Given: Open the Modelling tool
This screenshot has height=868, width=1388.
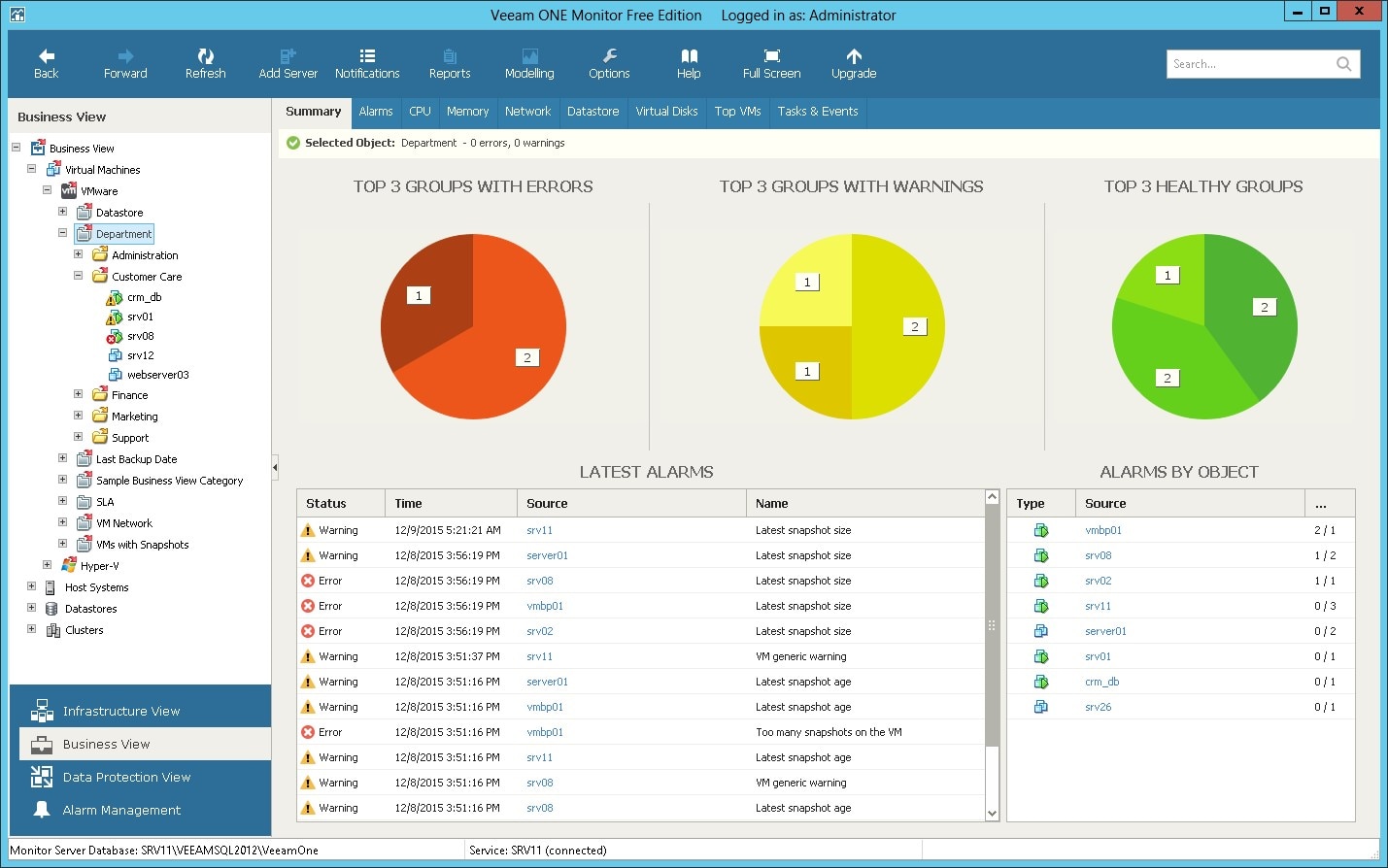Looking at the screenshot, I should [528, 63].
